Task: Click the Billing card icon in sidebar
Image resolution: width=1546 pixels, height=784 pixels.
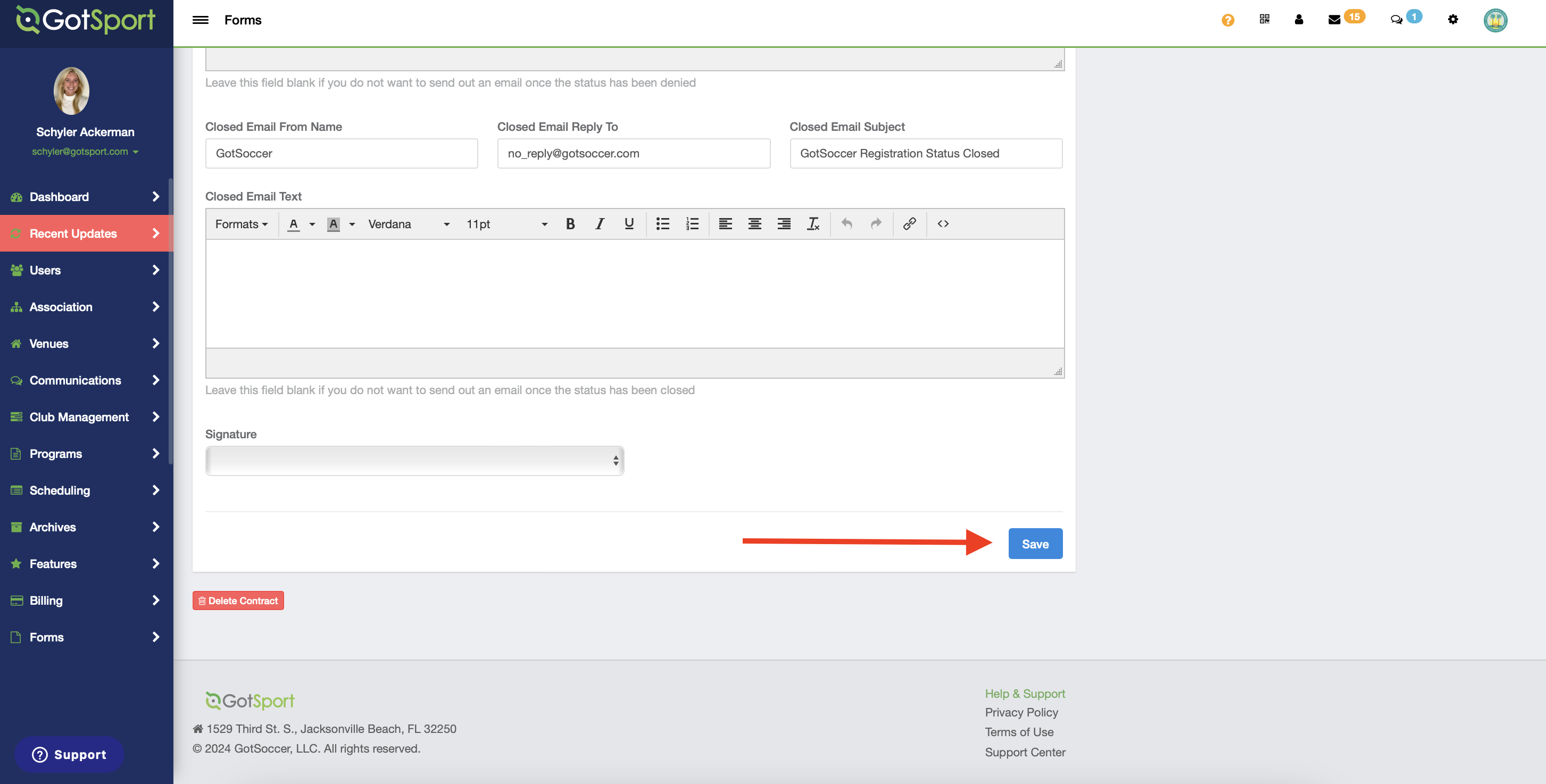Action: (x=16, y=600)
